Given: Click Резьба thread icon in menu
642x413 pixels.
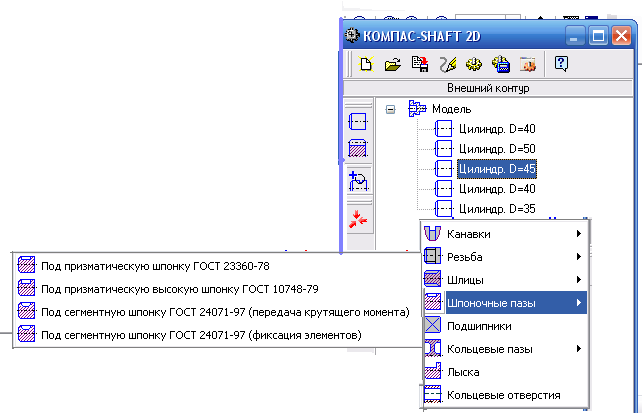Looking at the screenshot, I should (432, 257).
